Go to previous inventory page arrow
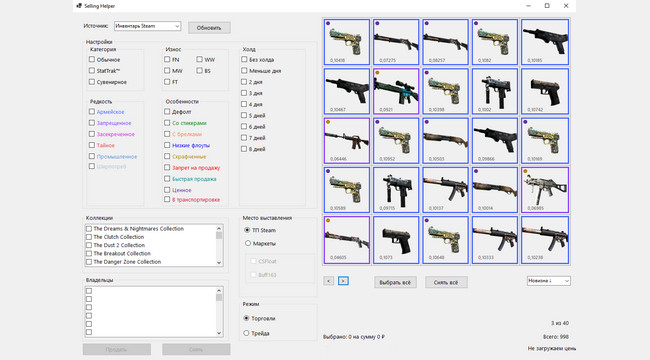Viewport: 650px width, 360px height. pyautogui.click(x=329, y=281)
